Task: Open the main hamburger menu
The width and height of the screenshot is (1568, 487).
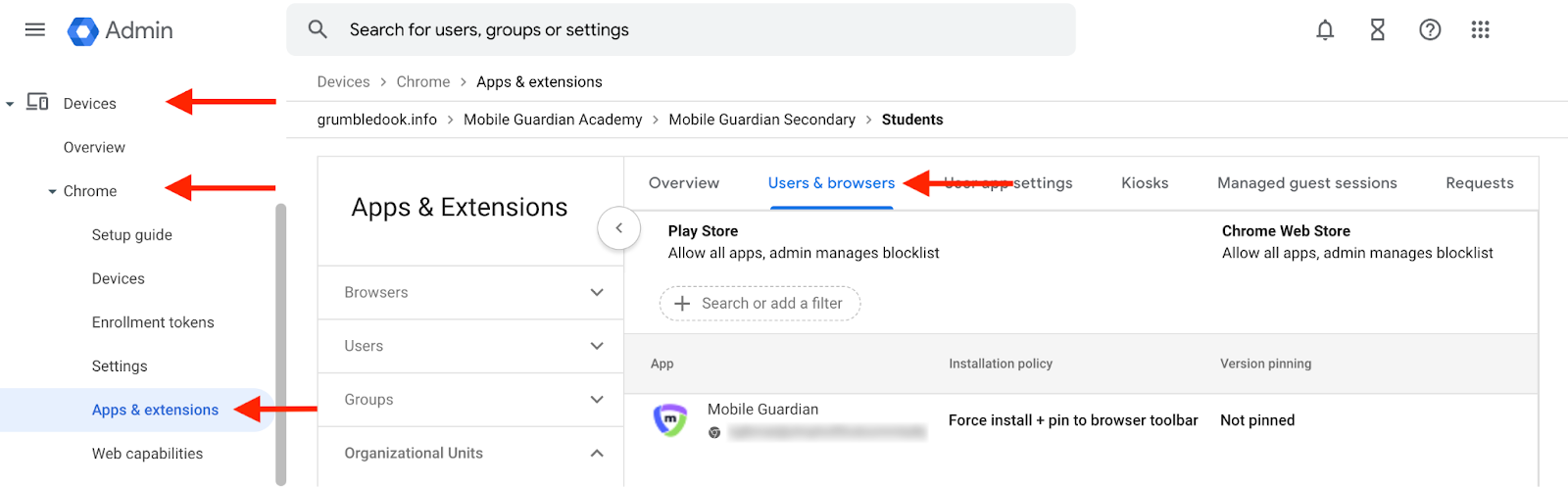Action: pyautogui.click(x=35, y=29)
